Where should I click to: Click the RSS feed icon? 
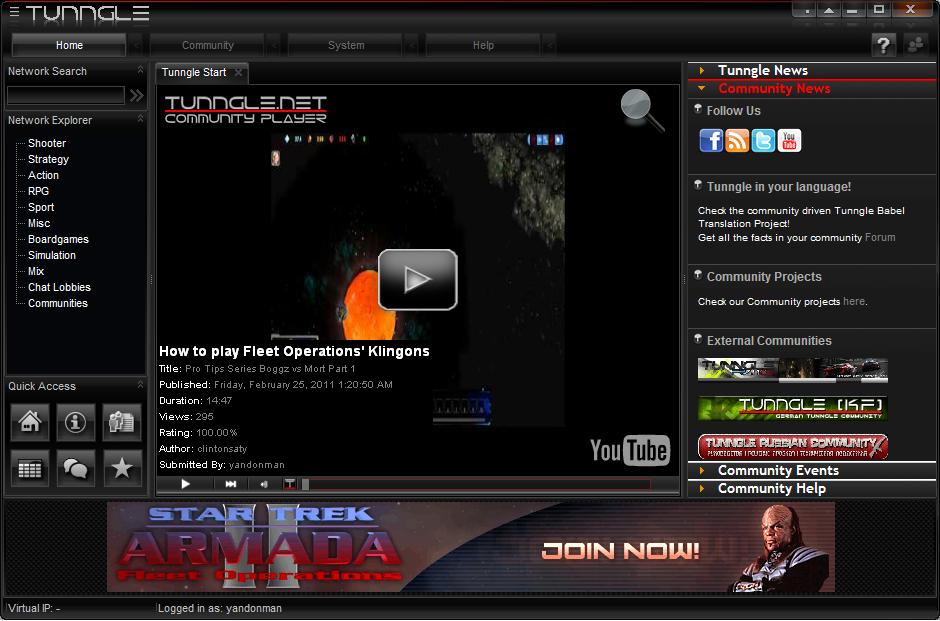pyautogui.click(x=737, y=141)
